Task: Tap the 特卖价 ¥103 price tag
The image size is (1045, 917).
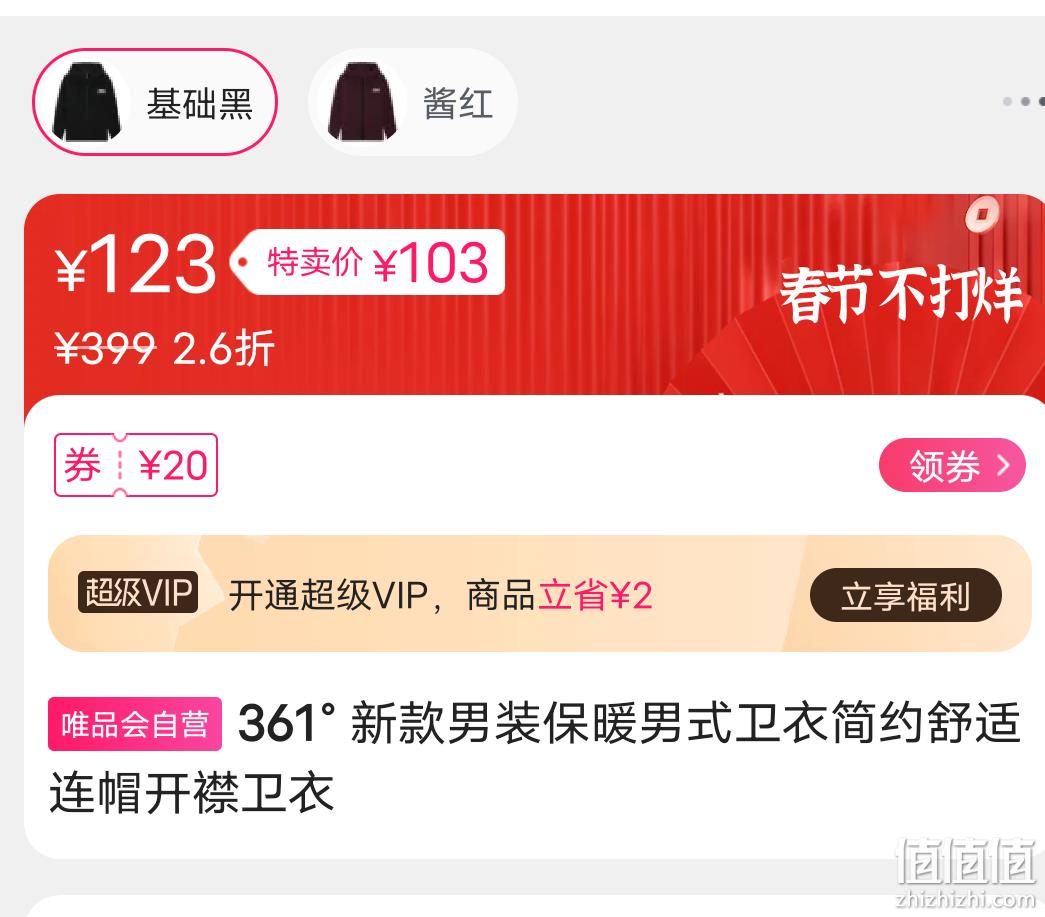Action: coord(368,262)
